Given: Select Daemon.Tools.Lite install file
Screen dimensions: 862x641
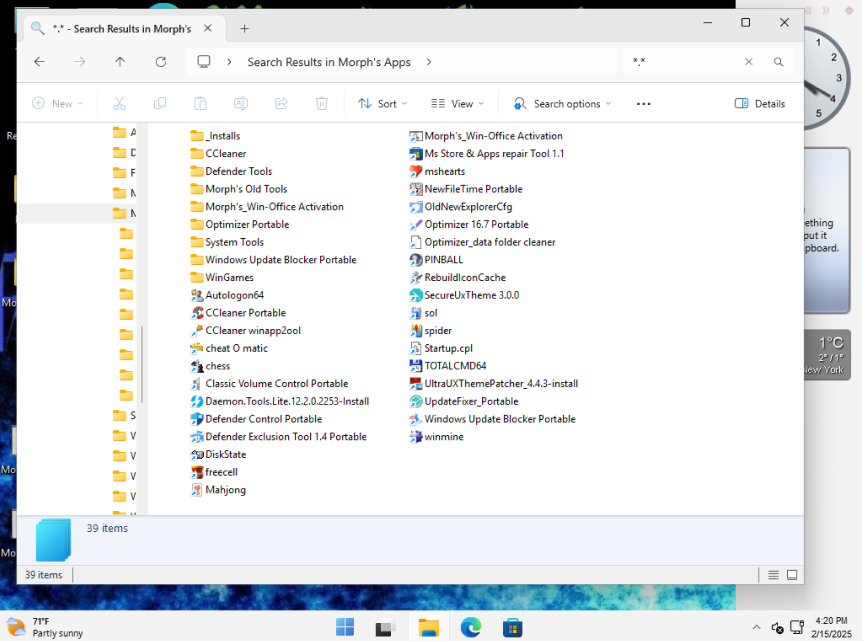Looking at the screenshot, I should (x=280, y=401).
